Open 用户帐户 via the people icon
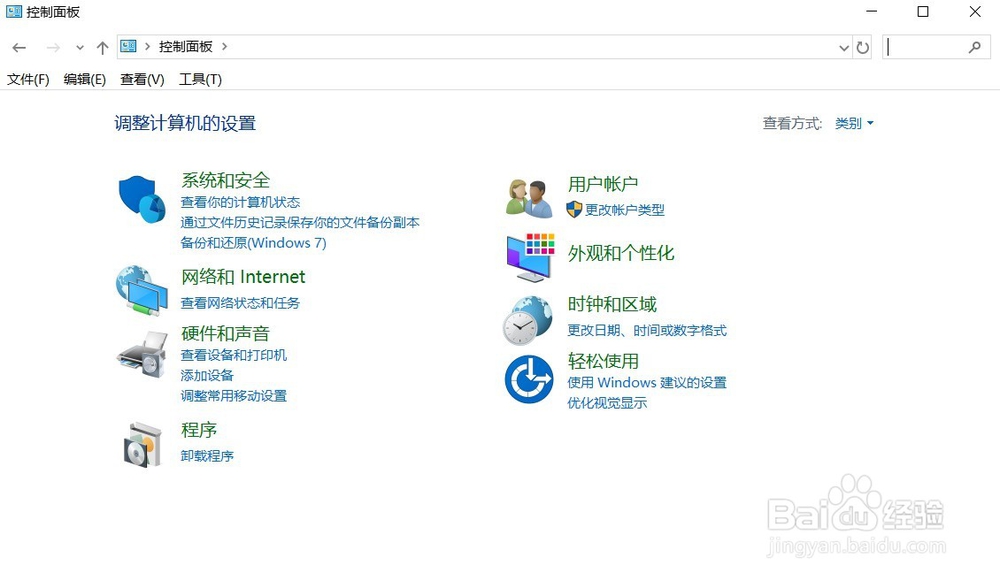The height and width of the screenshot is (581, 1000). pyautogui.click(x=528, y=195)
